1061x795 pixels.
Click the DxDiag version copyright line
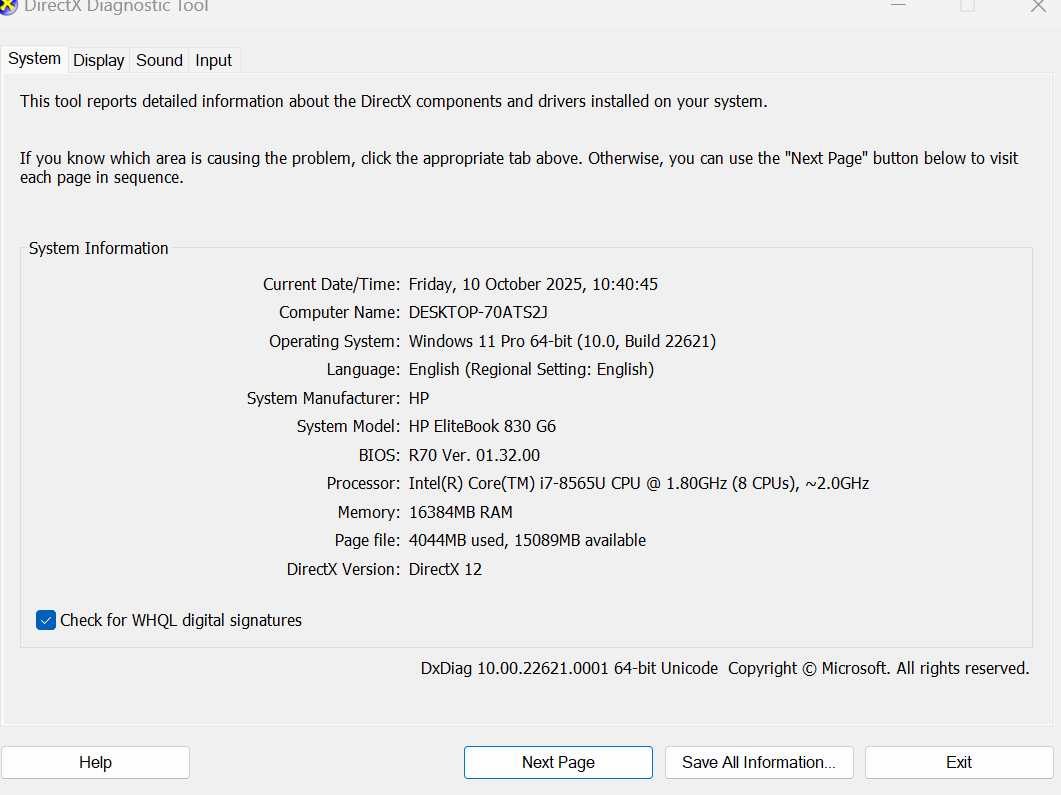pos(724,668)
